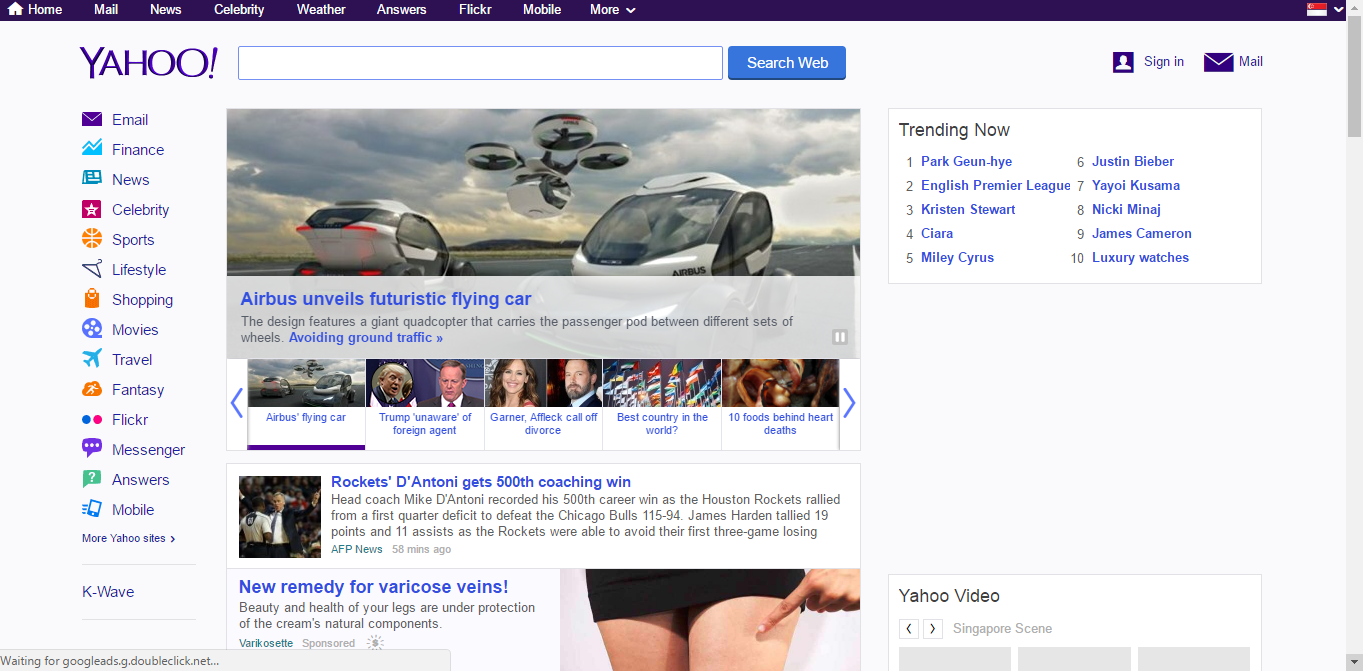Go to previous carousel stories arrow
The image size is (1363, 671).
tap(237, 403)
